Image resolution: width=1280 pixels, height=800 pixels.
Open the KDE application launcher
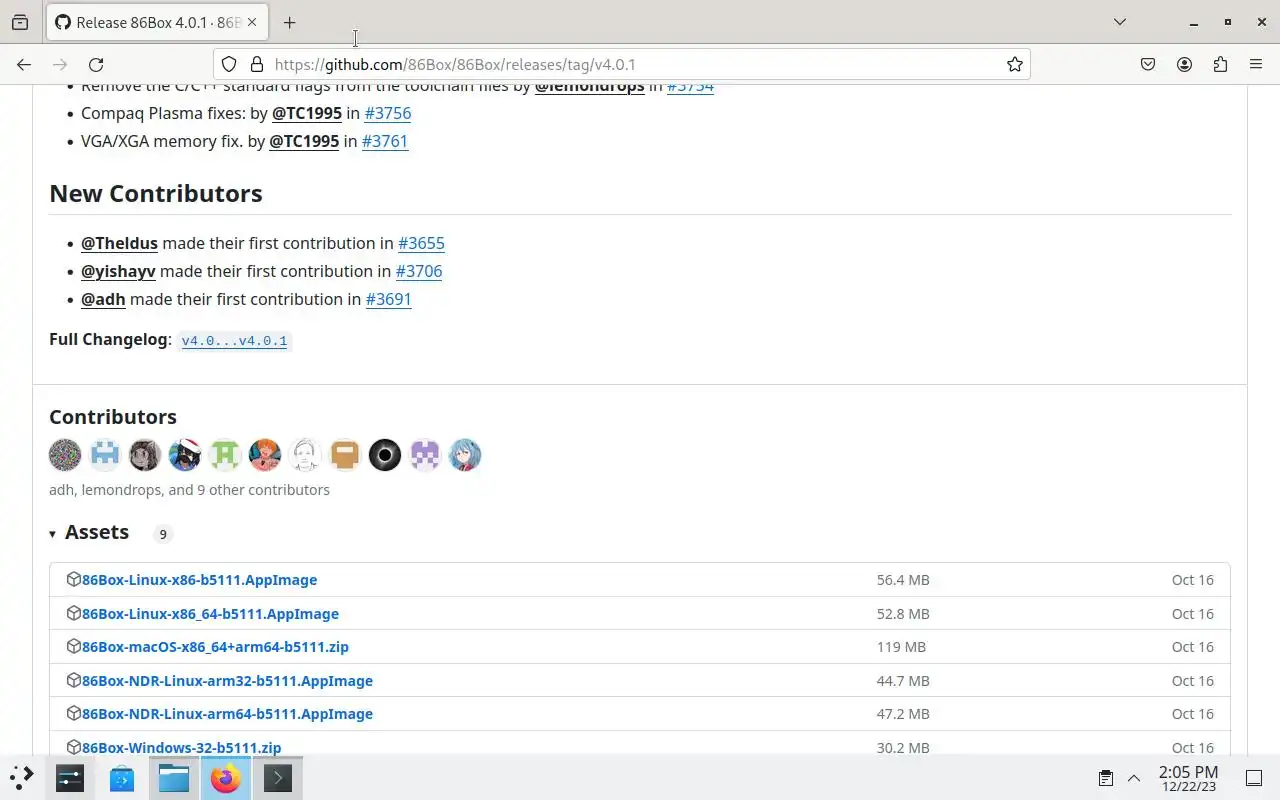pos(22,777)
